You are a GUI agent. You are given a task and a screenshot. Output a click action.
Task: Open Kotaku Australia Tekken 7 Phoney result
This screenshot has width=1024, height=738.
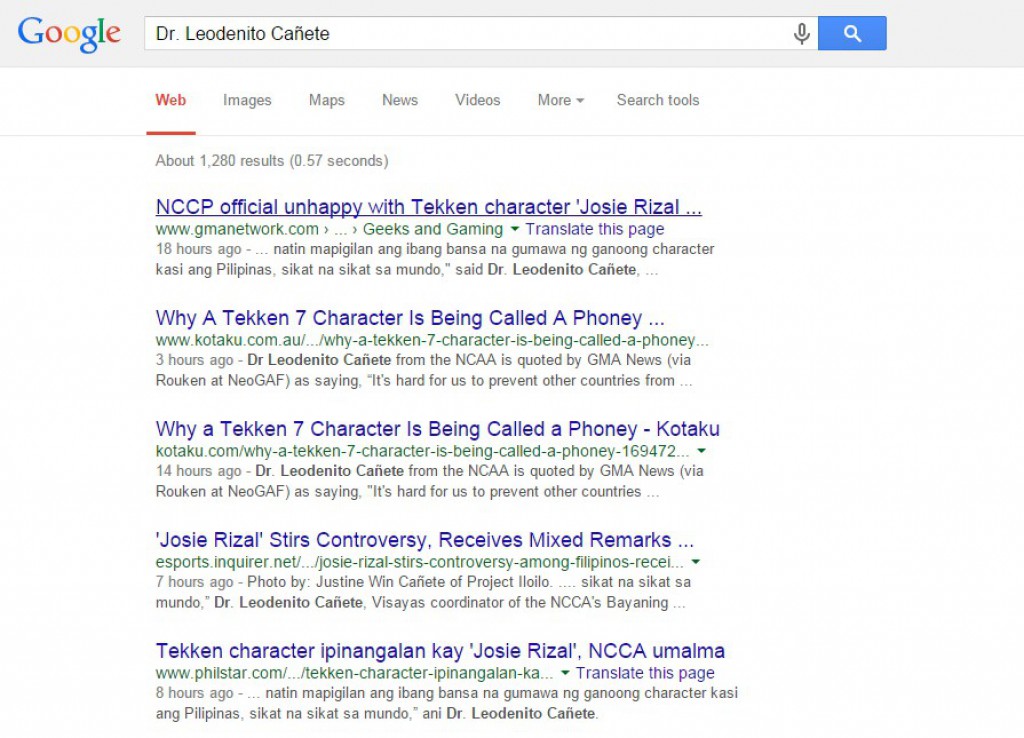(409, 318)
